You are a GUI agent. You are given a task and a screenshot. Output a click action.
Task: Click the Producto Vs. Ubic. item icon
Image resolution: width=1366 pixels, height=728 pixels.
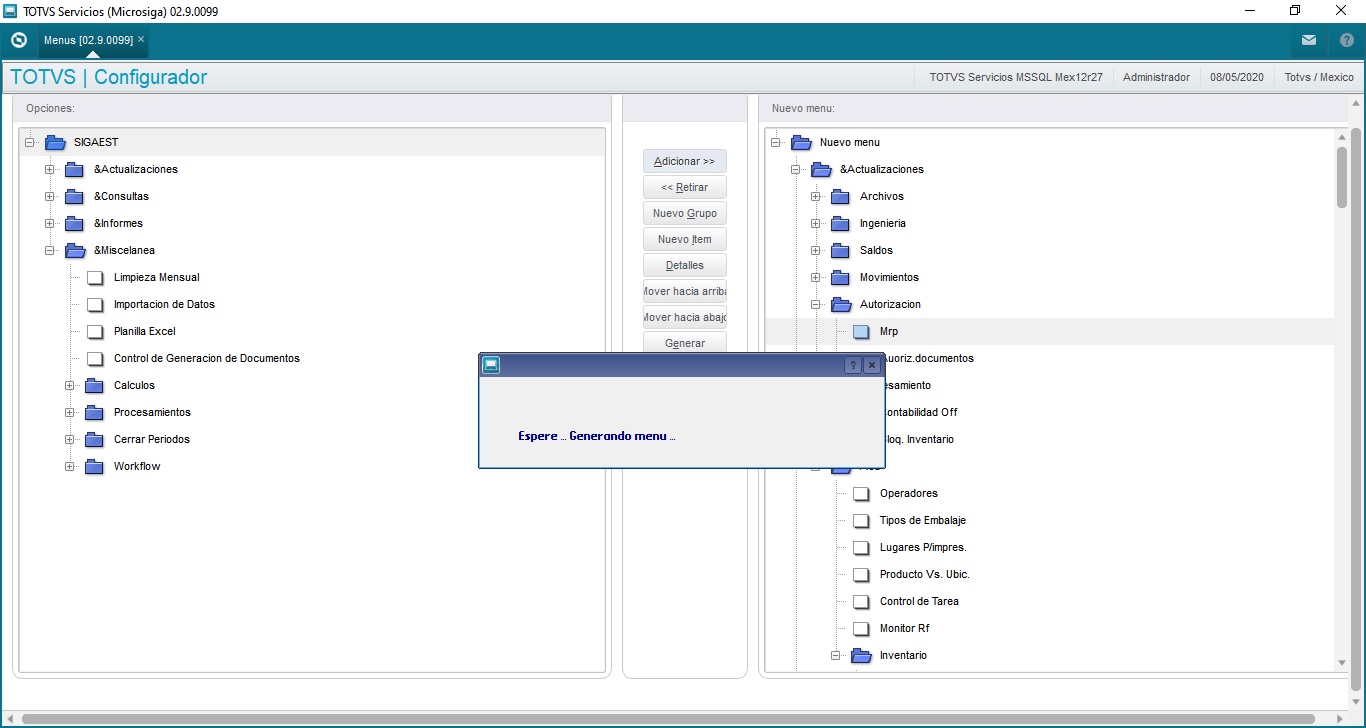(861, 574)
